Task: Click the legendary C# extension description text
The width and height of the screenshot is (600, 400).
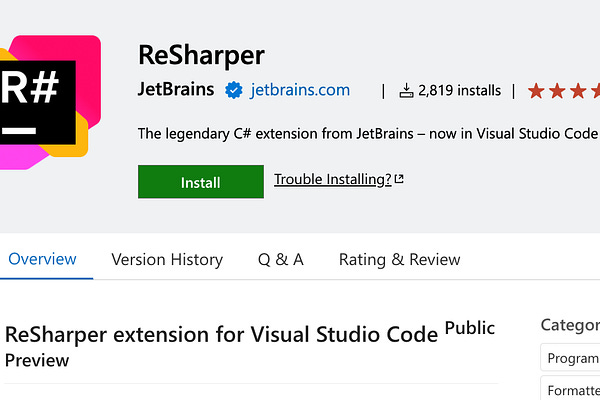Action: tap(368, 134)
